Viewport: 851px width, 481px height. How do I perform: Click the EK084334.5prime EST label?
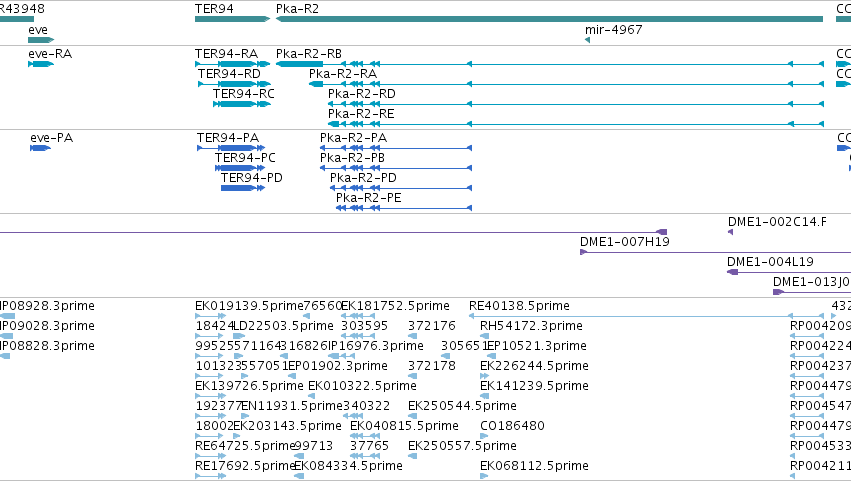(348, 466)
